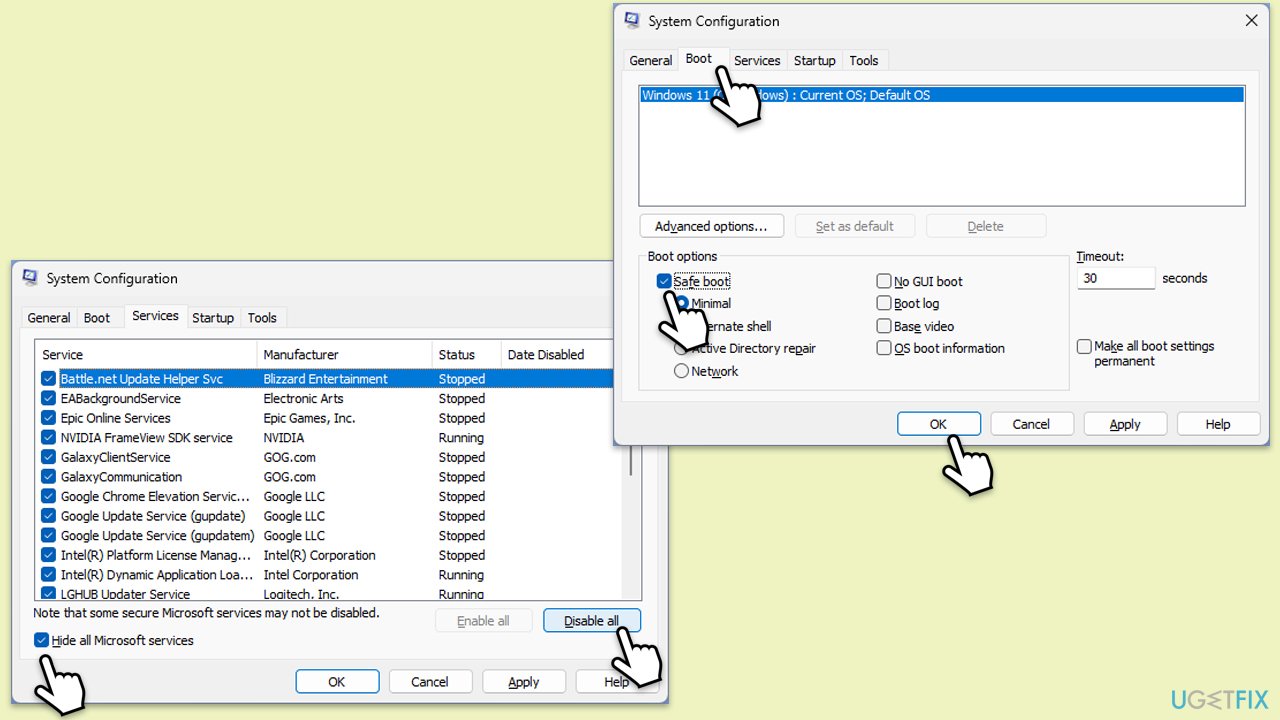
Task: Switch to the Boot tab in top window
Action: pyautogui.click(x=699, y=59)
